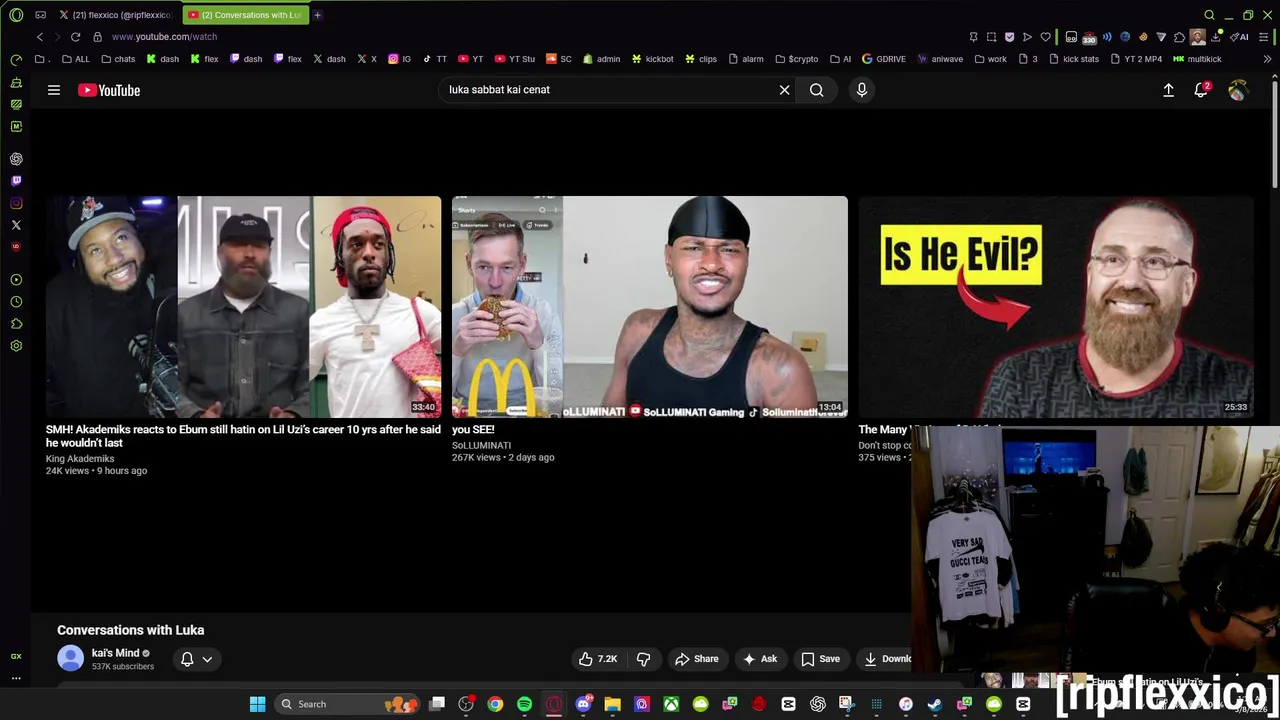Open the three-dots sidebar setup icon
The image size is (1280, 720).
16,678
